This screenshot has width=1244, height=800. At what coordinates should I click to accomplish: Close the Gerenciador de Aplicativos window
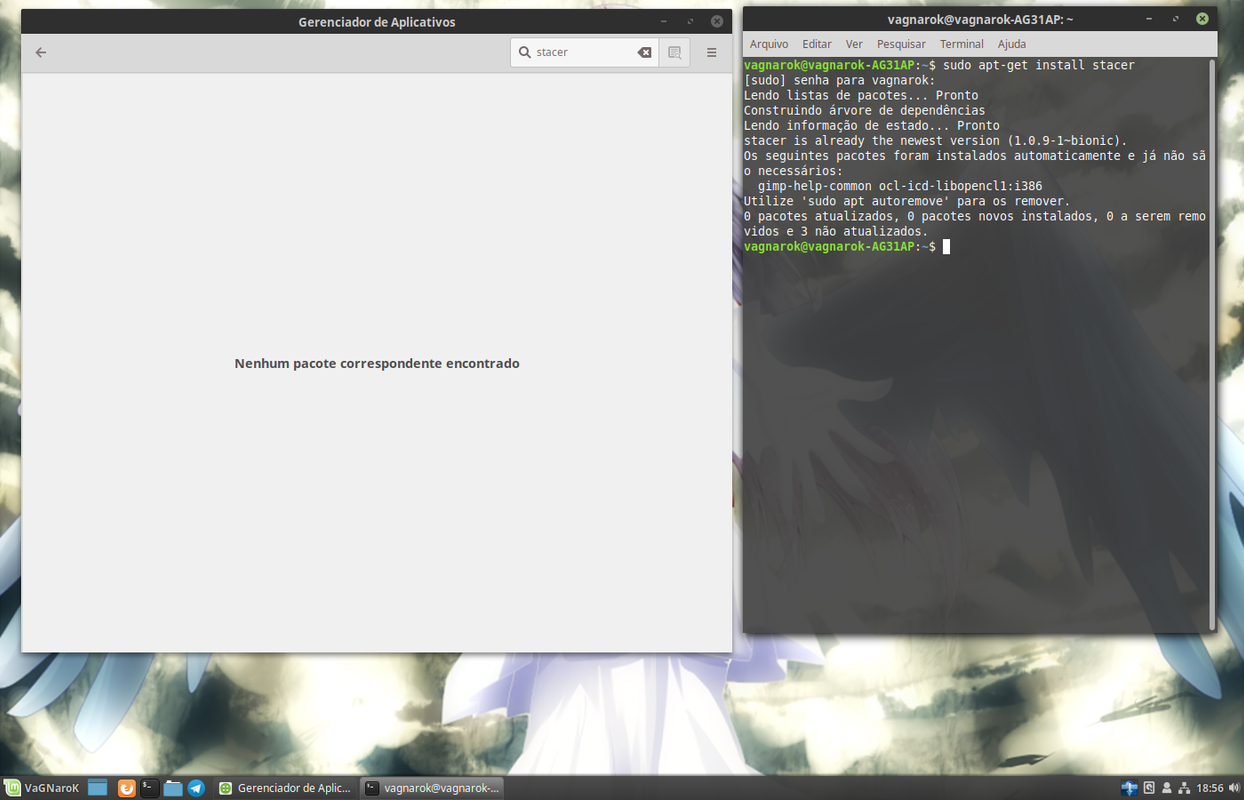coord(717,21)
